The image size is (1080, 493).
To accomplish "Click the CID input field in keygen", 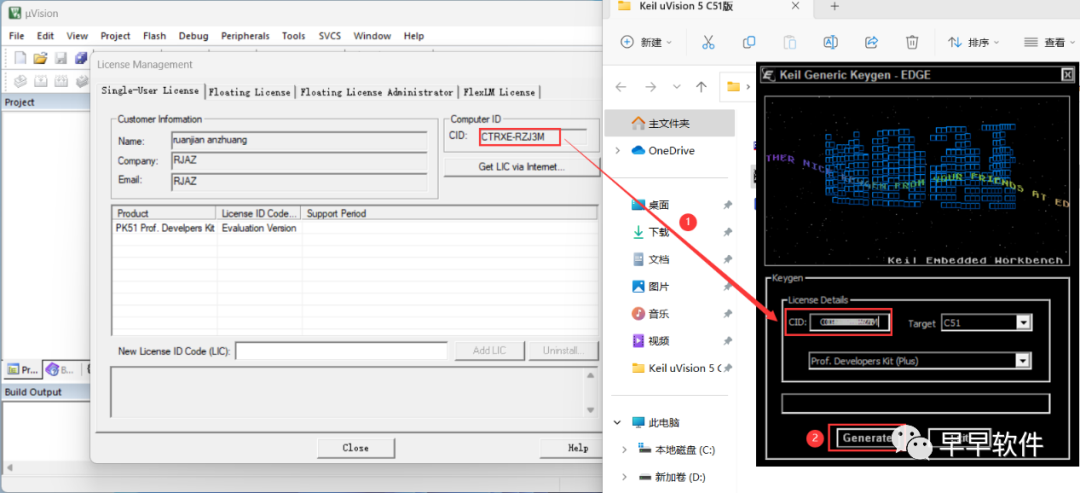I will click(x=849, y=322).
